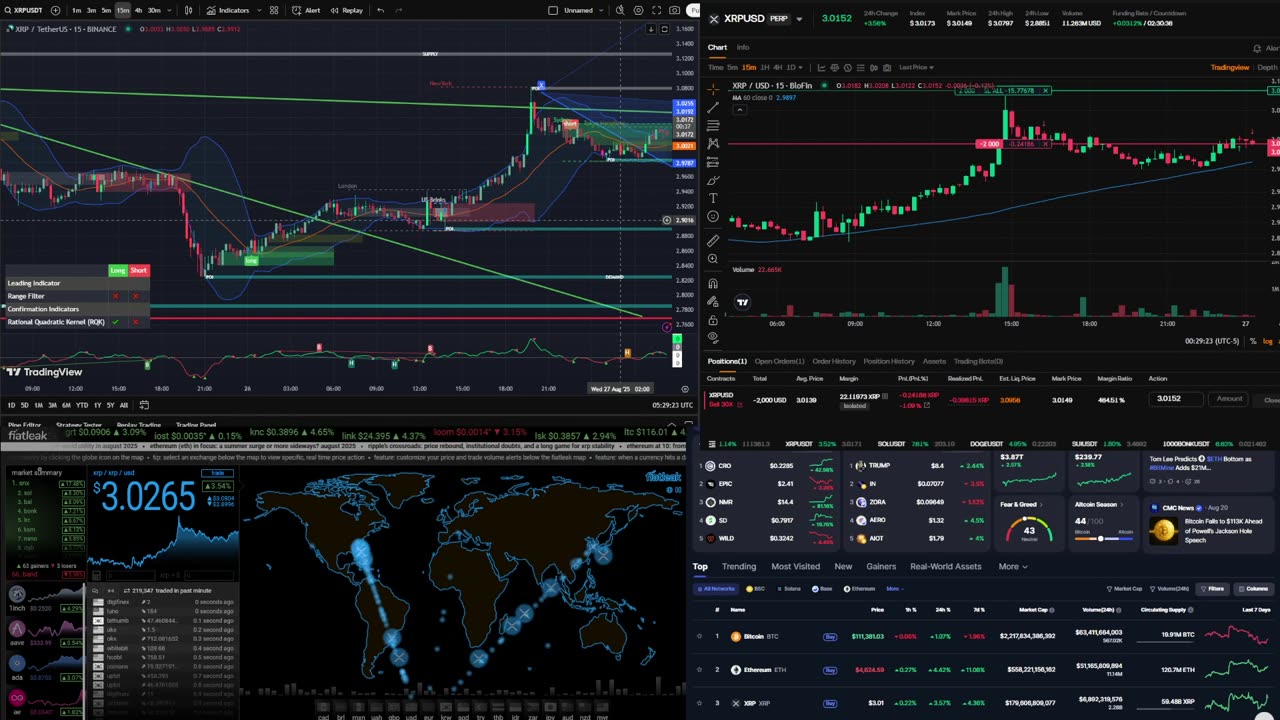Select 15m timeframe in TradingView toolbar

[122, 10]
